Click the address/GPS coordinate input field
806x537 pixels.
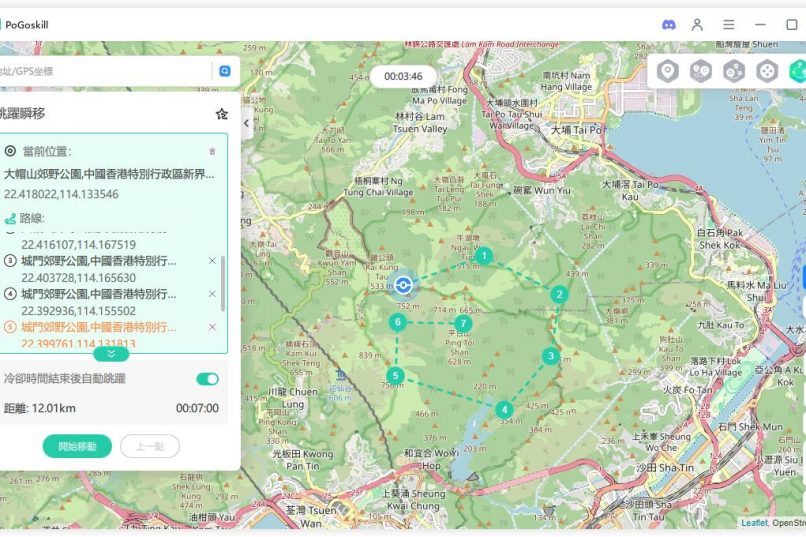click(x=105, y=71)
